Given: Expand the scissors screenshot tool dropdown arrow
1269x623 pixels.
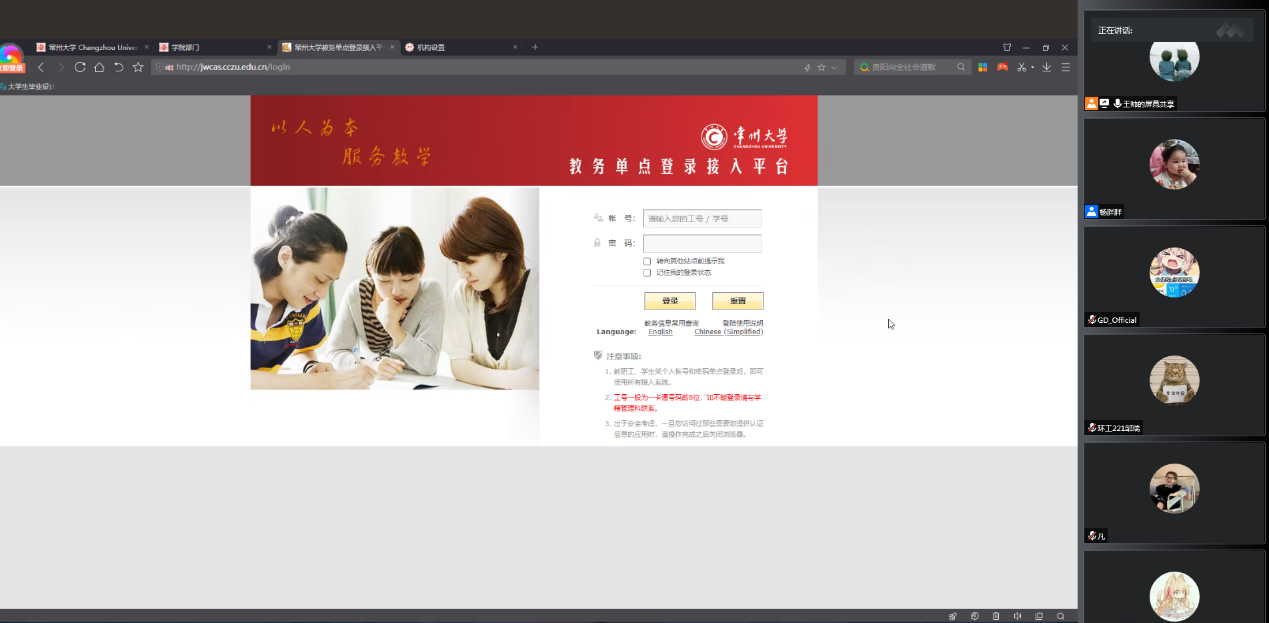Looking at the screenshot, I should (1033, 67).
